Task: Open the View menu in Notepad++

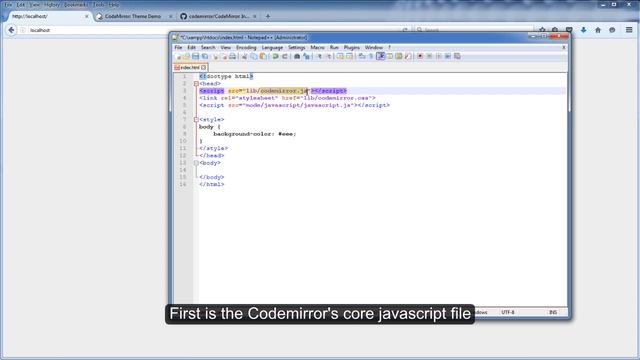Action: coord(225,48)
